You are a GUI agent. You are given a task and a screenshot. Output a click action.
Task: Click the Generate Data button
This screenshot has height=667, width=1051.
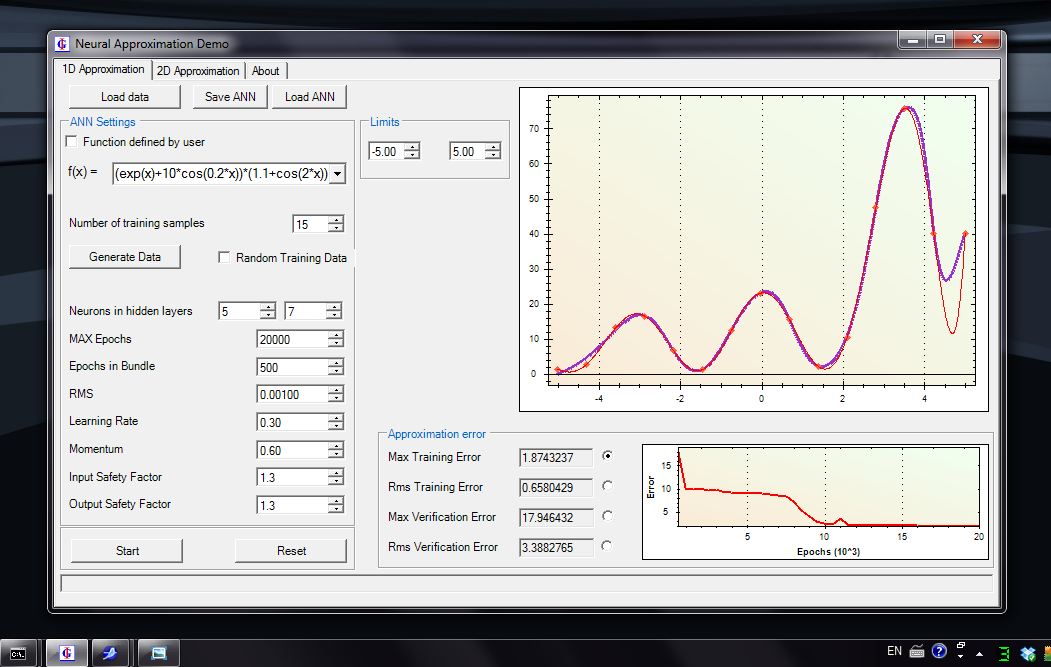point(125,257)
